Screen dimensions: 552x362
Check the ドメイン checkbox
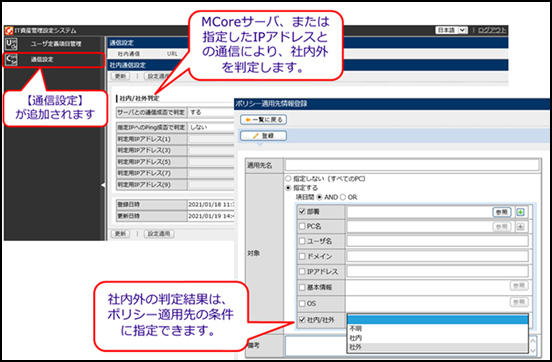tap(302, 256)
